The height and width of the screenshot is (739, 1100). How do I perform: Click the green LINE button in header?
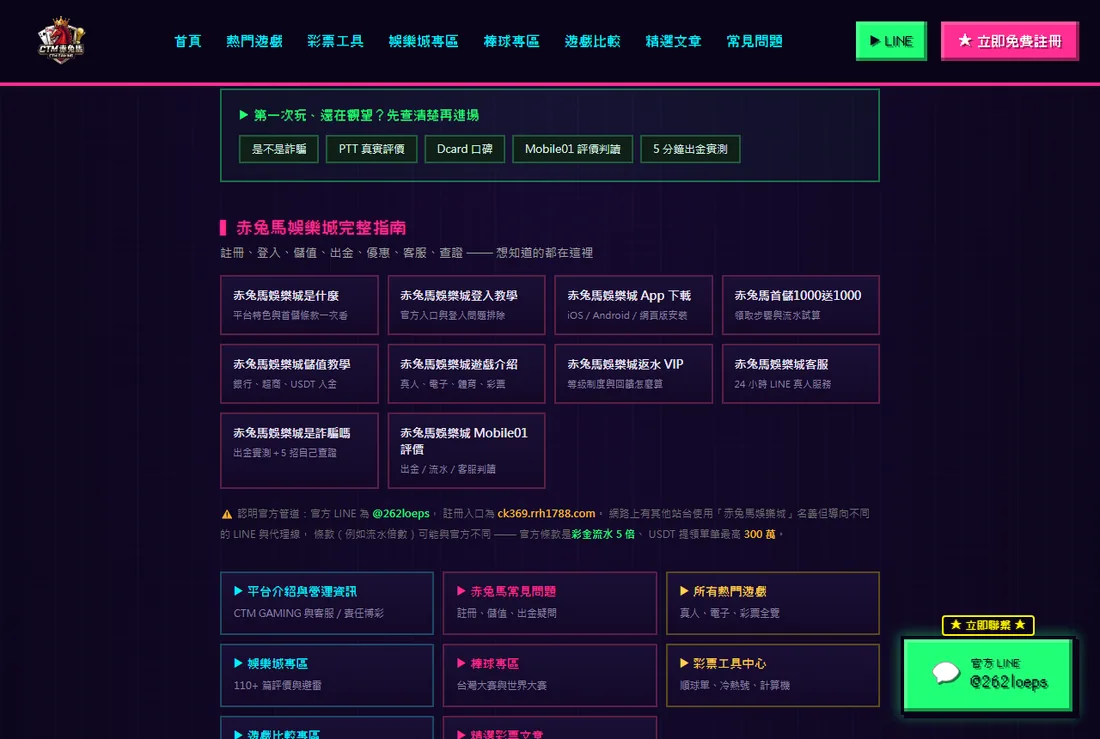(x=891, y=41)
